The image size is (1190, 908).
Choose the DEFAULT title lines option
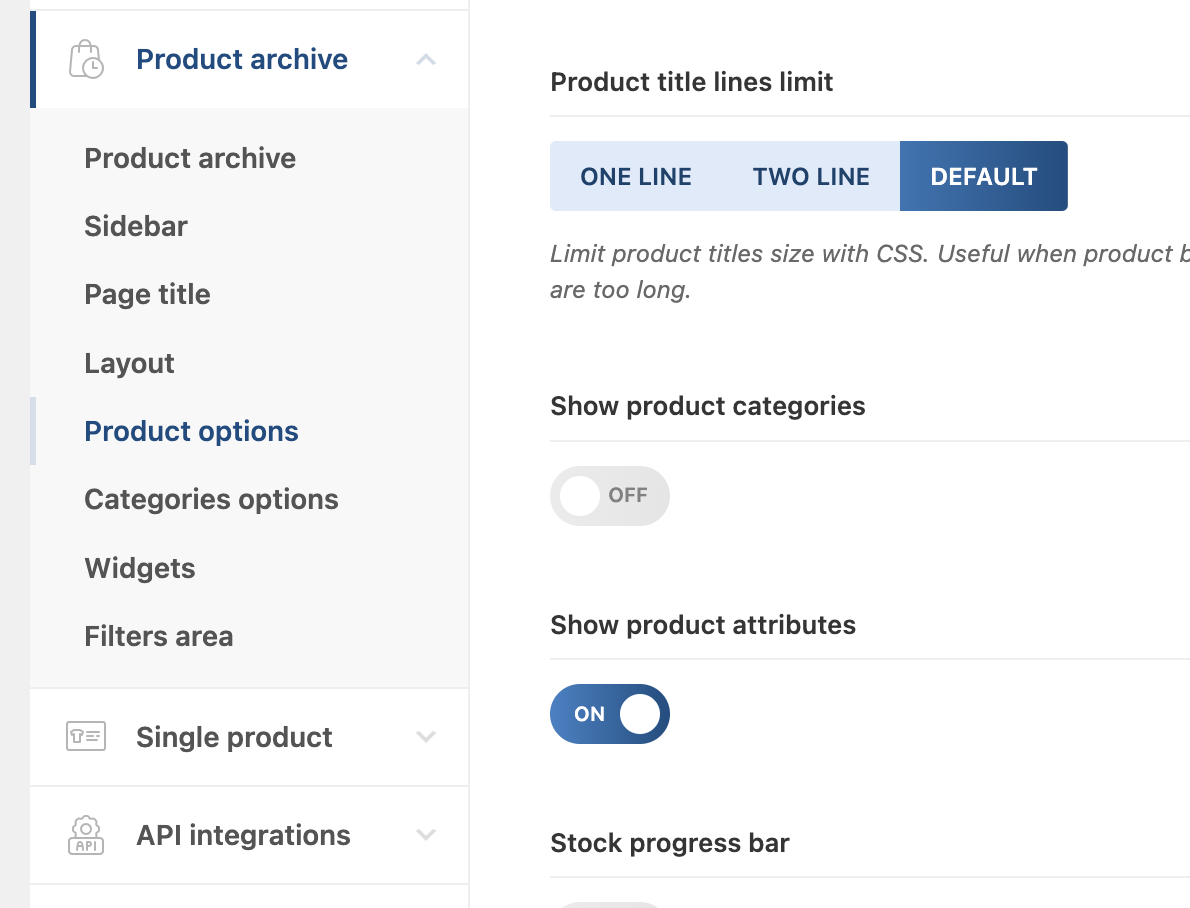coord(984,177)
